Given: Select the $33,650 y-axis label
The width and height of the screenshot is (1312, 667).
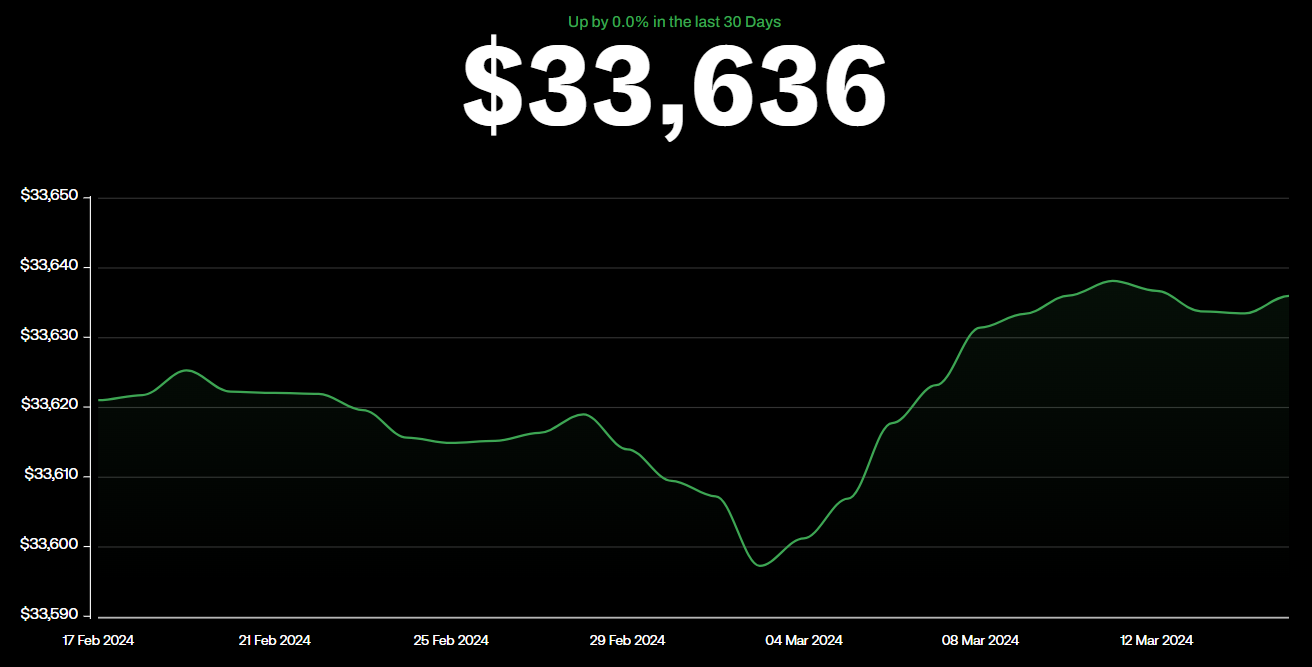Looking at the screenshot, I should coord(49,195).
